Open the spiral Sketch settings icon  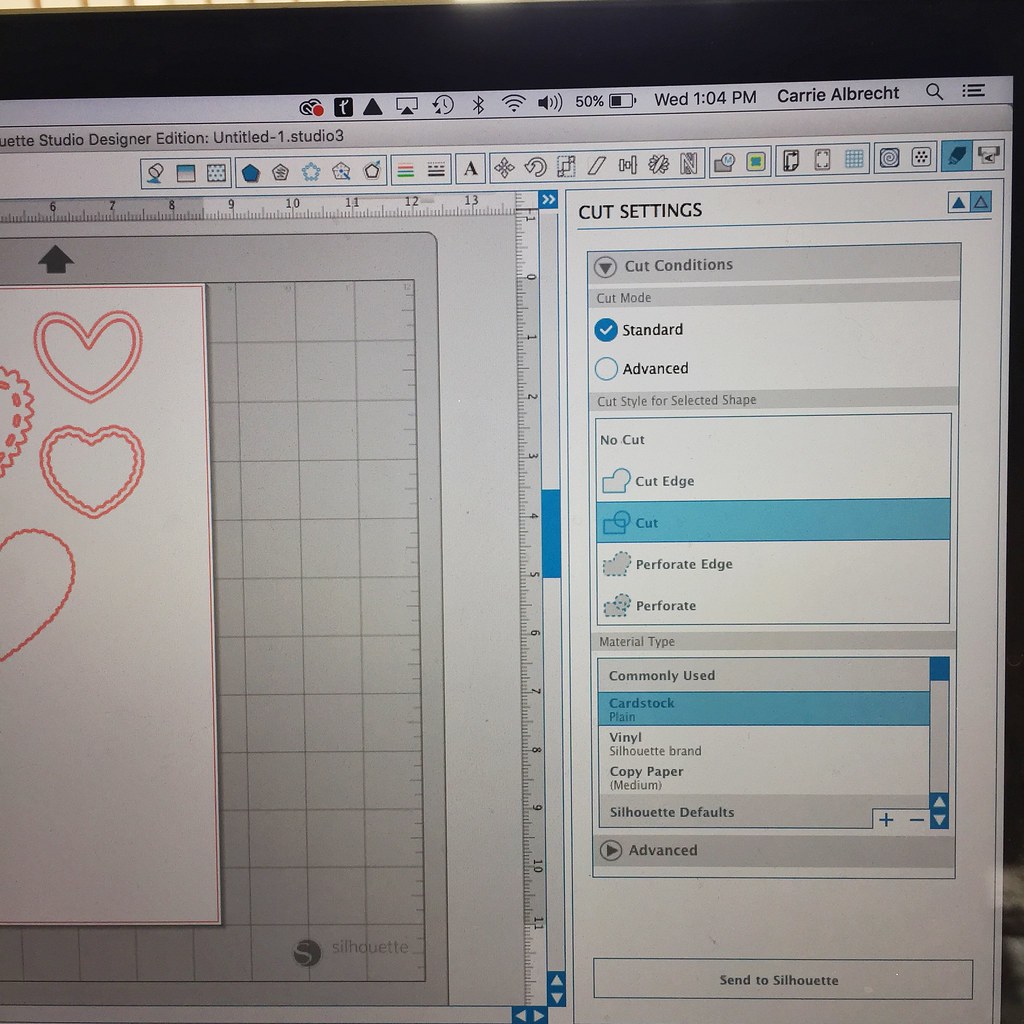click(x=889, y=157)
